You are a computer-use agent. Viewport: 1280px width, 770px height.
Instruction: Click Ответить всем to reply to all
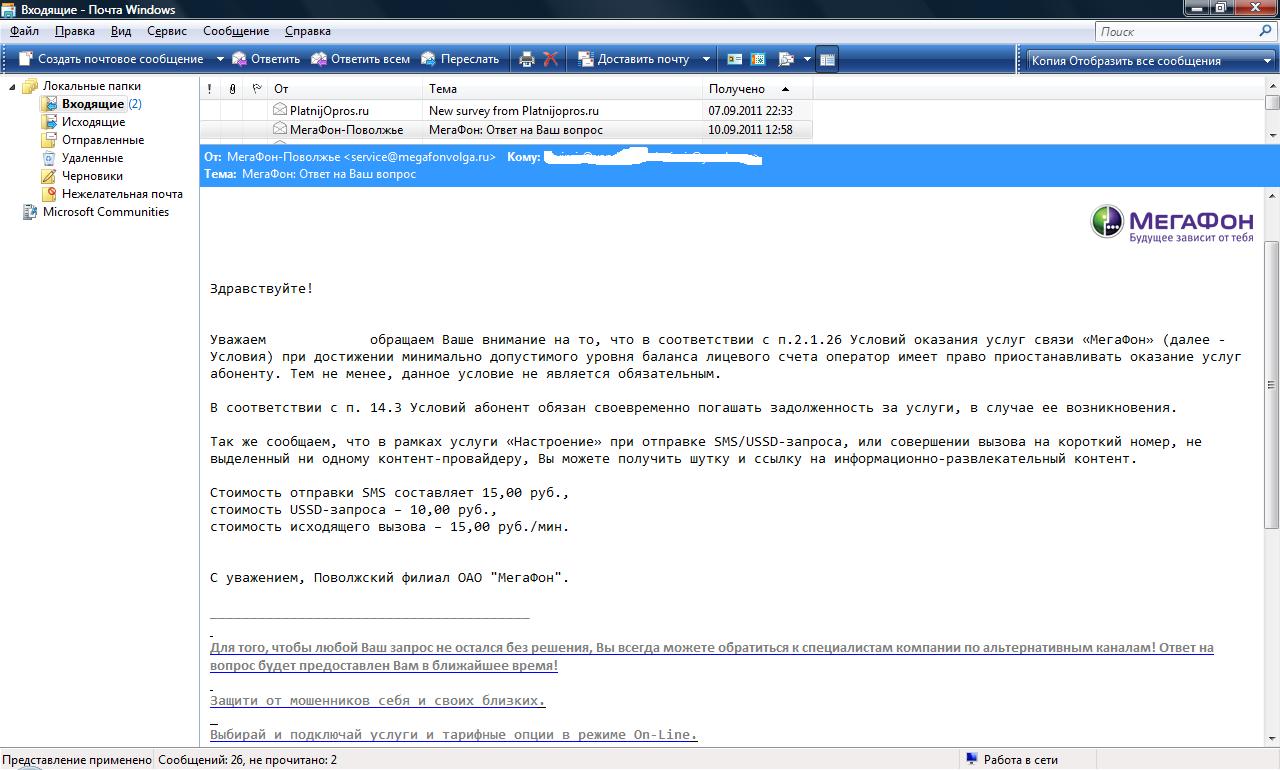pyautogui.click(x=361, y=59)
